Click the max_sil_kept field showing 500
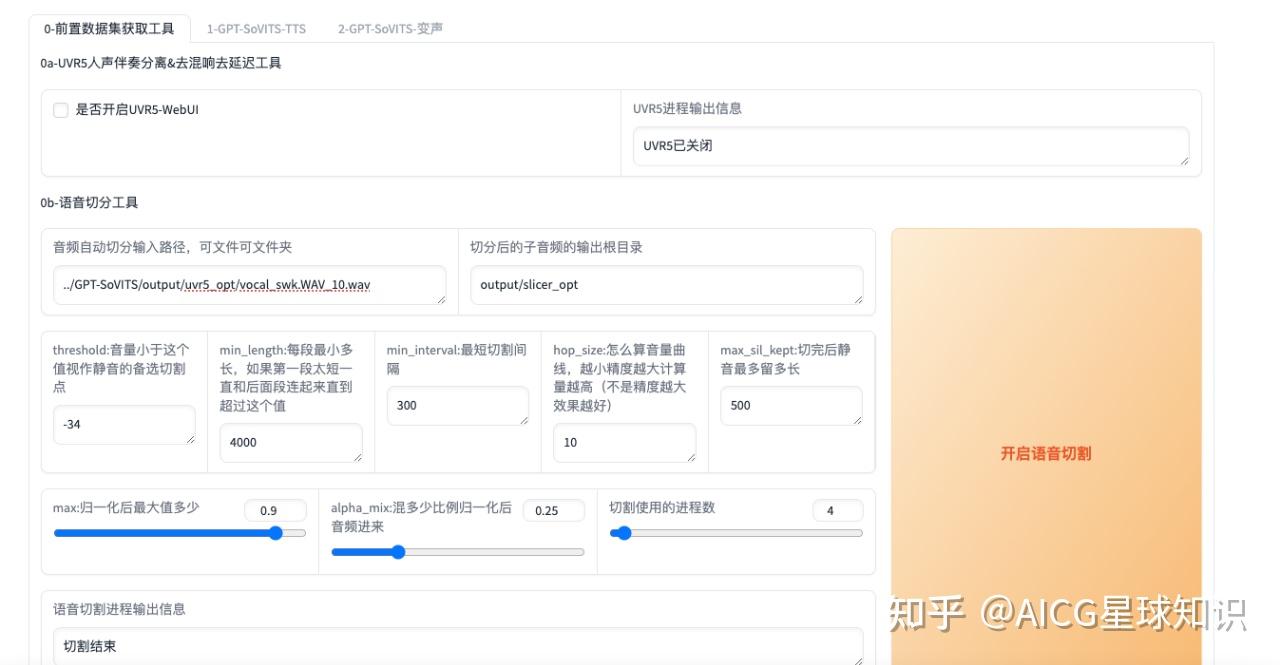The height and width of the screenshot is (665, 1280). [x=791, y=405]
